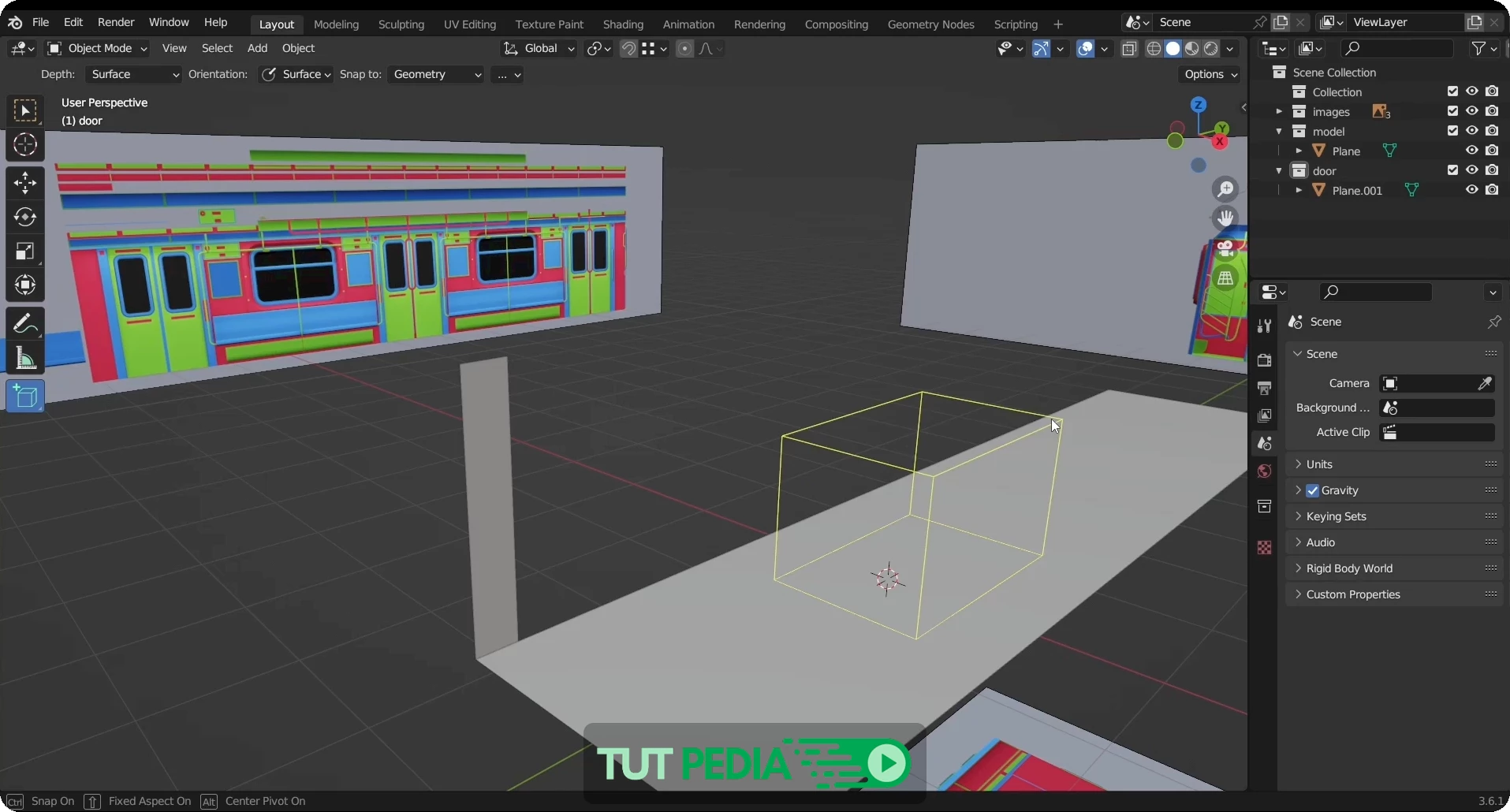The image size is (1510, 812).
Task: Hide Plane.001 in viewport
Action: pyautogui.click(x=1472, y=190)
